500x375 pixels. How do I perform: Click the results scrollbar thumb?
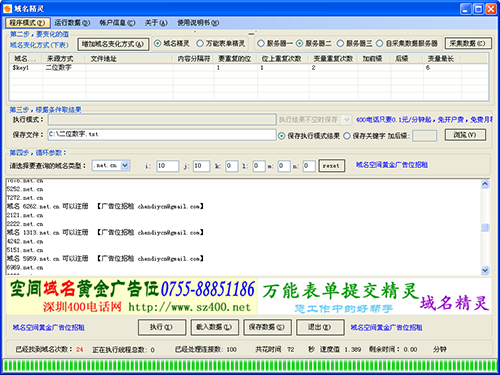click(x=485, y=227)
